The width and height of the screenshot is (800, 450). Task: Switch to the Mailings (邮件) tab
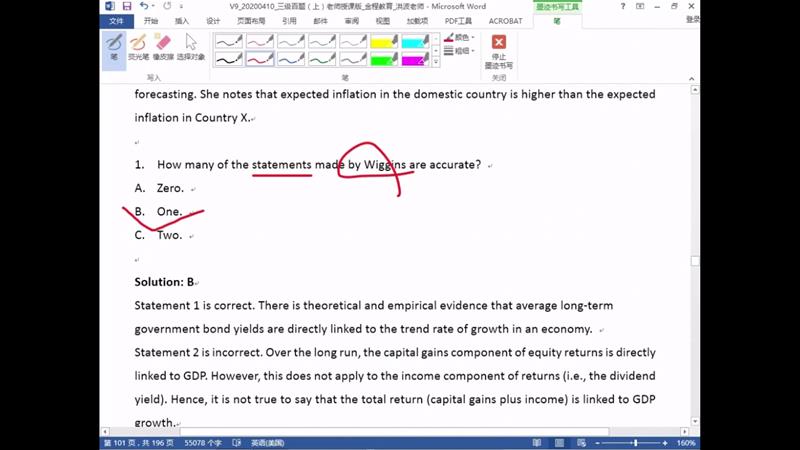pos(320,21)
